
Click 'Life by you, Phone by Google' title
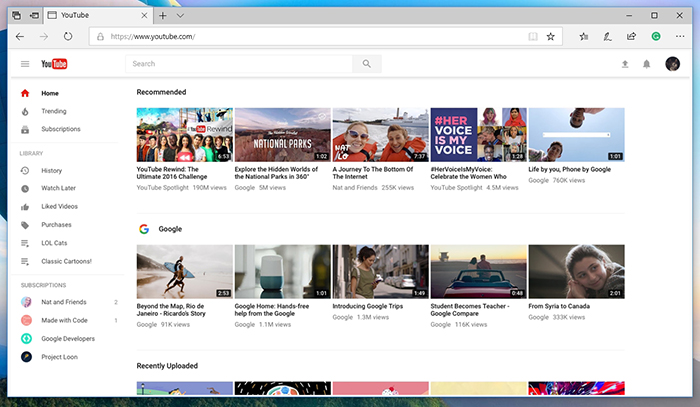[570, 170]
